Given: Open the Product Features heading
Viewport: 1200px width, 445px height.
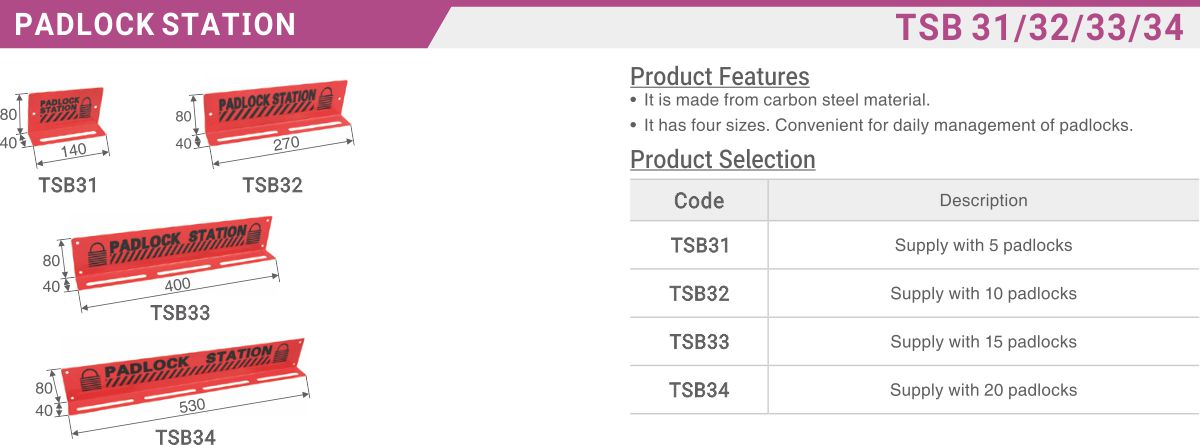Looking at the screenshot, I should click(x=719, y=76).
